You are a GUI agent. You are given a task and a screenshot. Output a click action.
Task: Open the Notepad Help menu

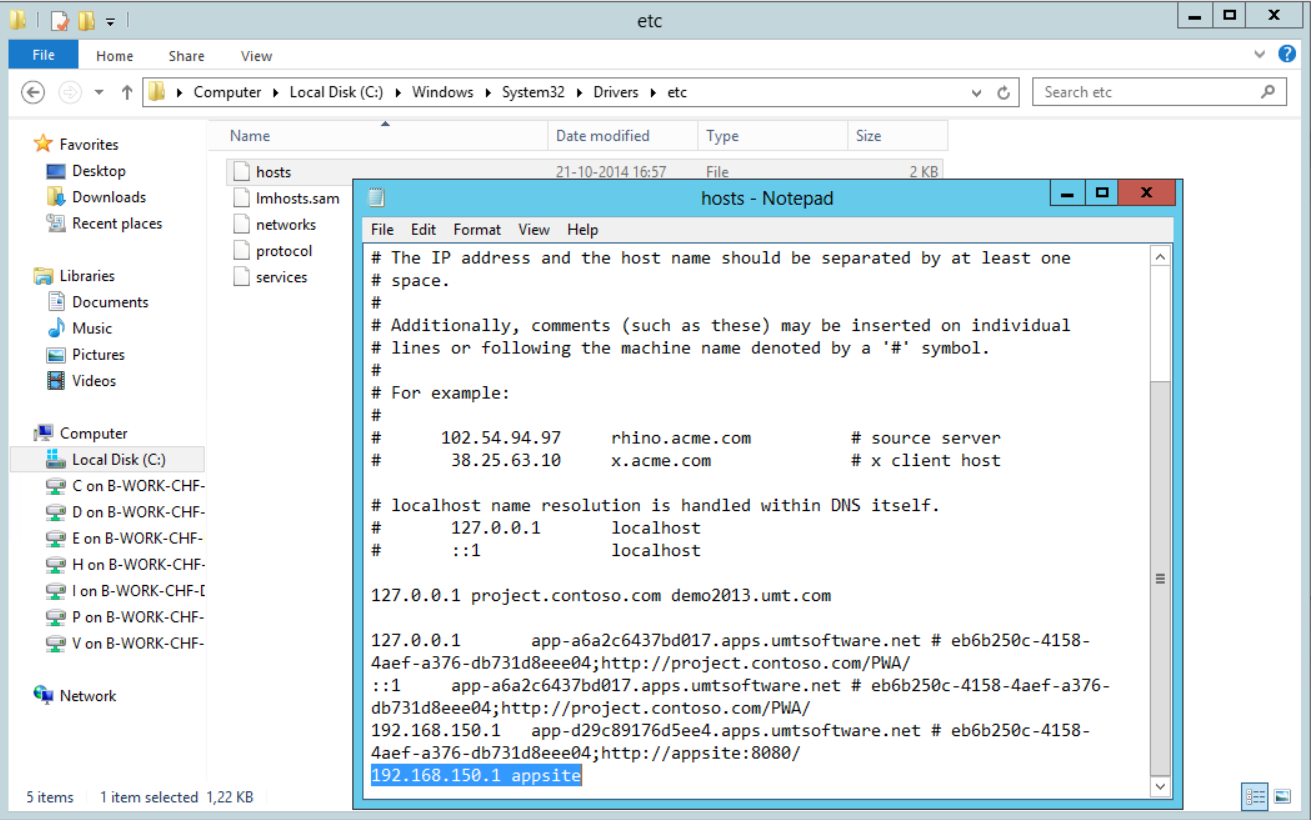(x=582, y=229)
